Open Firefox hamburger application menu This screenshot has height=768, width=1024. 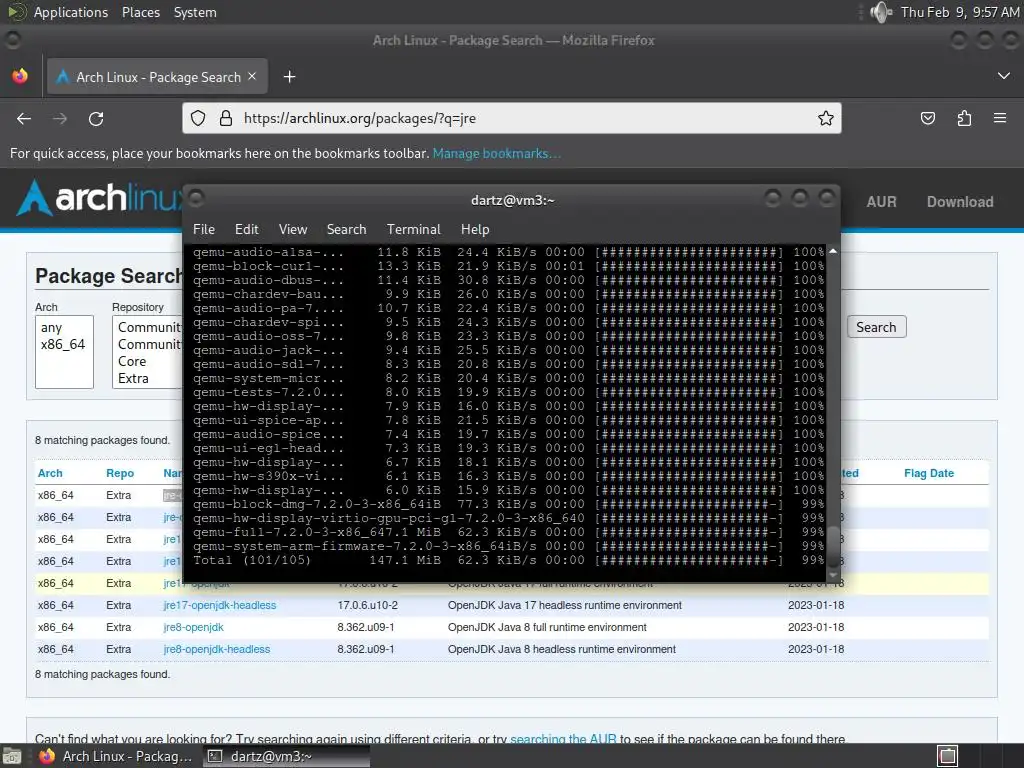1000,118
